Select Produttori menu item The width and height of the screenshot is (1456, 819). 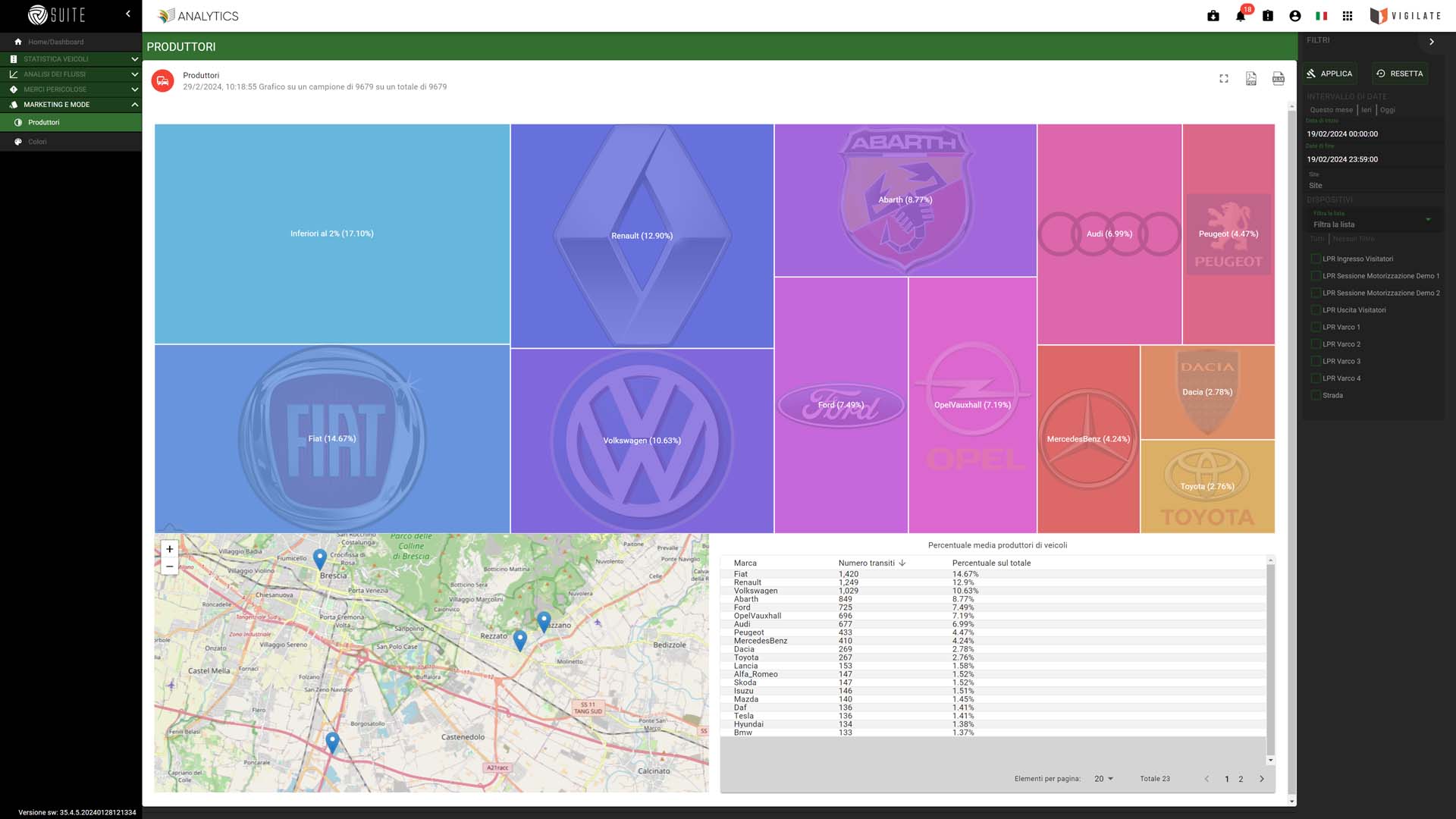coord(71,122)
